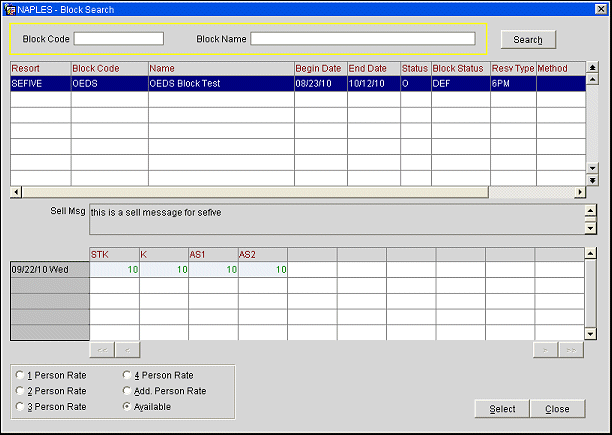The width and height of the screenshot is (612, 435).
Task: Click the Block Status column header
Action: tap(458, 68)
